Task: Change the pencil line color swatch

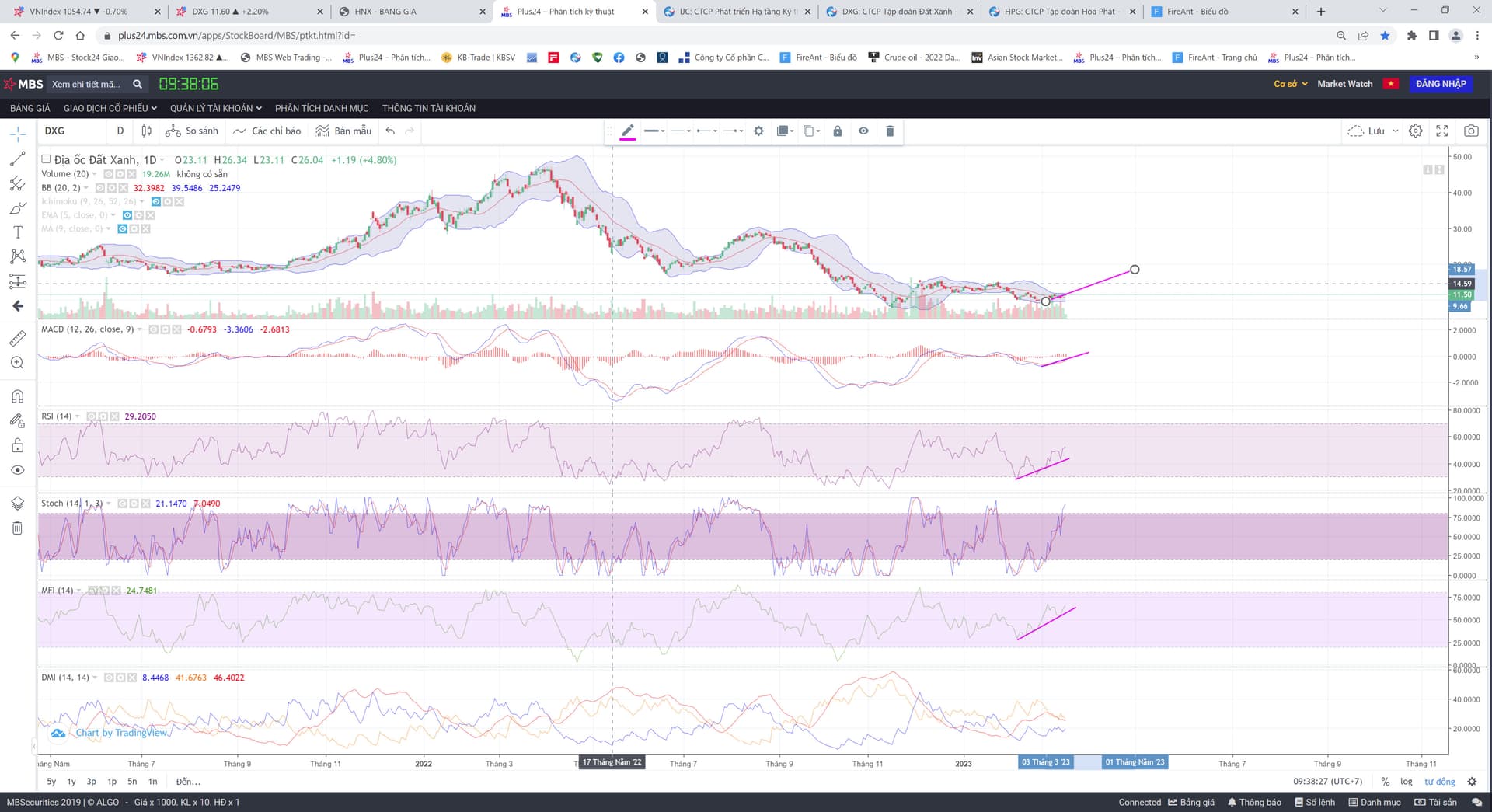Action: 627,132
